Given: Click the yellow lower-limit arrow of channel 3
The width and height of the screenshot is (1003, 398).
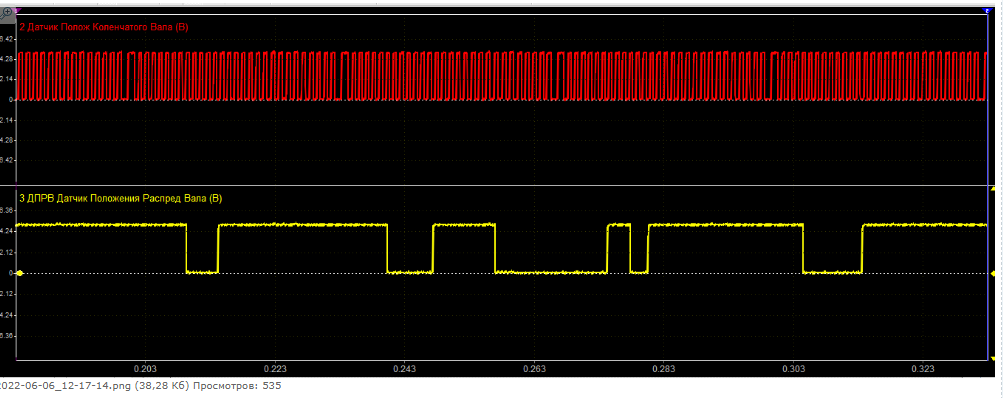Looking at the screenshot, I should [992, 358].
